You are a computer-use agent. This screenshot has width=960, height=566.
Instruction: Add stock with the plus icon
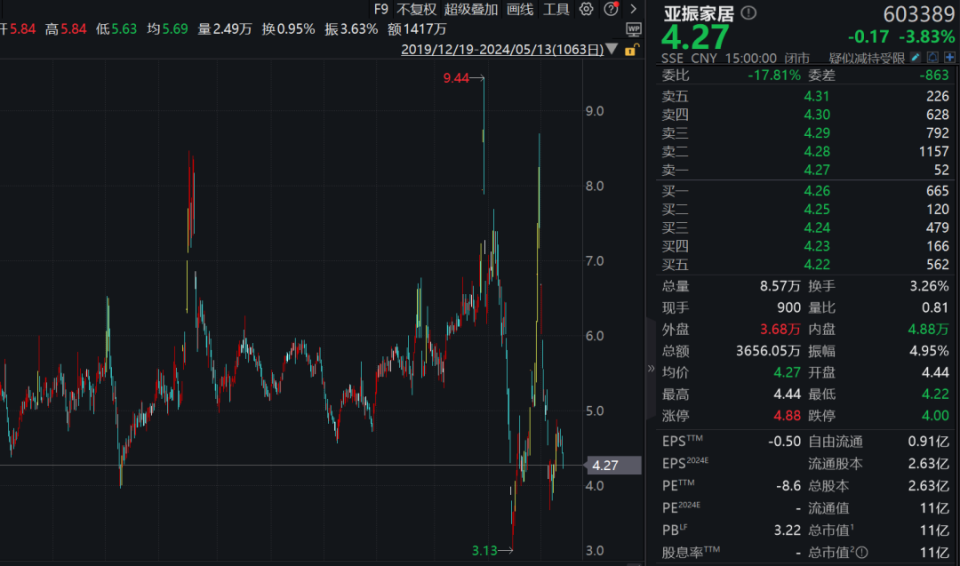coord(950,58)
